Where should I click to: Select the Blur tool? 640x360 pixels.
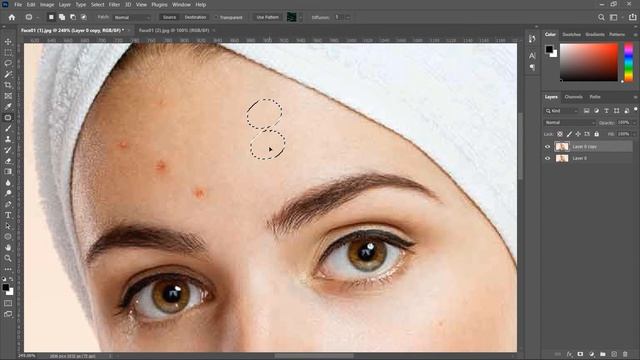(x=8, y=182)
